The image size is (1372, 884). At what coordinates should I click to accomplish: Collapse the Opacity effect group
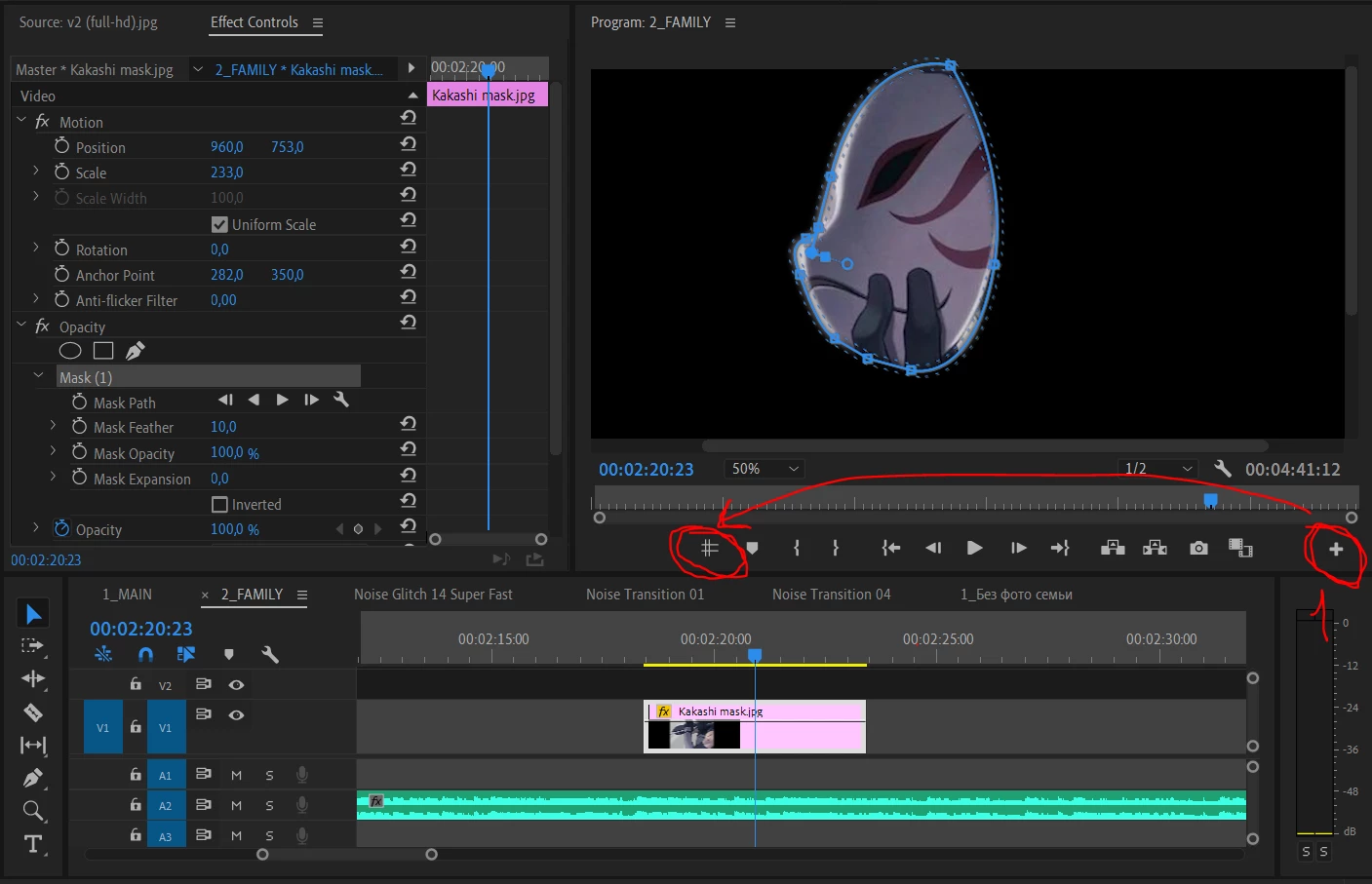click(x=21, y=325)
